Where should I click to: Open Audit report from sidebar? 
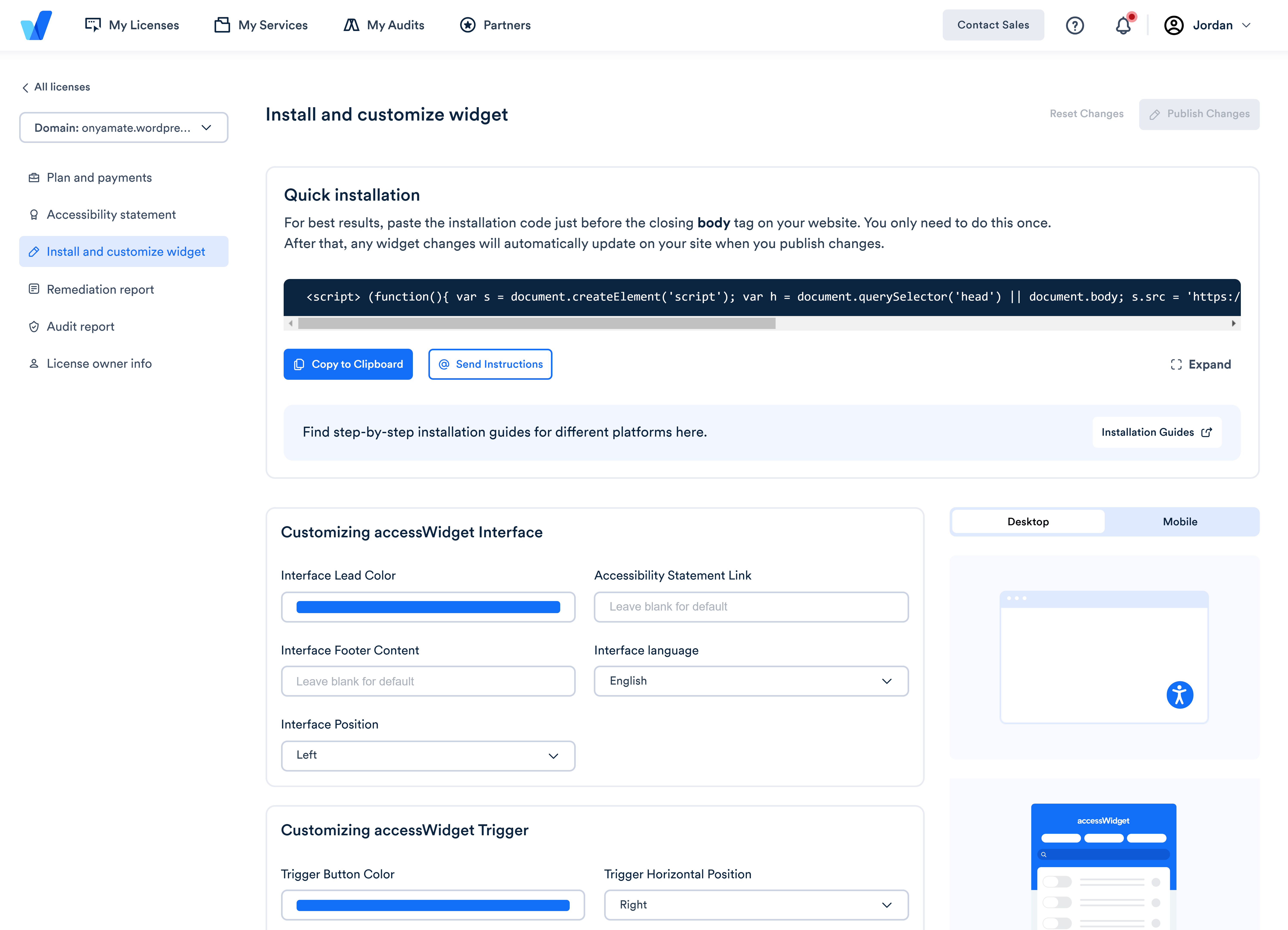tap(80, 326)
